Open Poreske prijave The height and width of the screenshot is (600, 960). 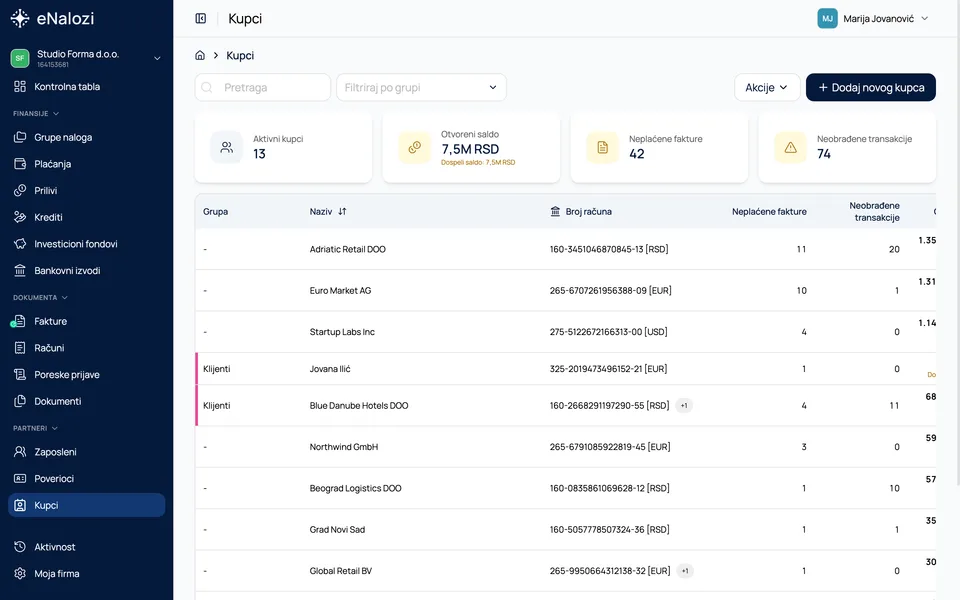(x=86, y=374)
